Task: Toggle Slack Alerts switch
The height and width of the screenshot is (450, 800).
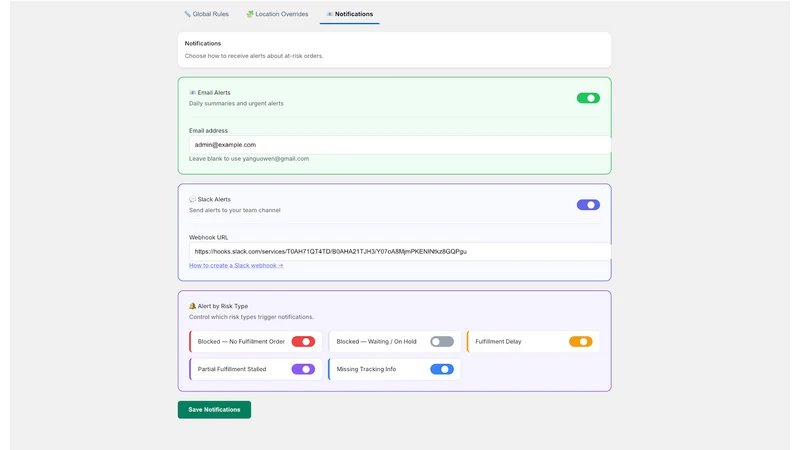Action: click(x=588, y=205)
